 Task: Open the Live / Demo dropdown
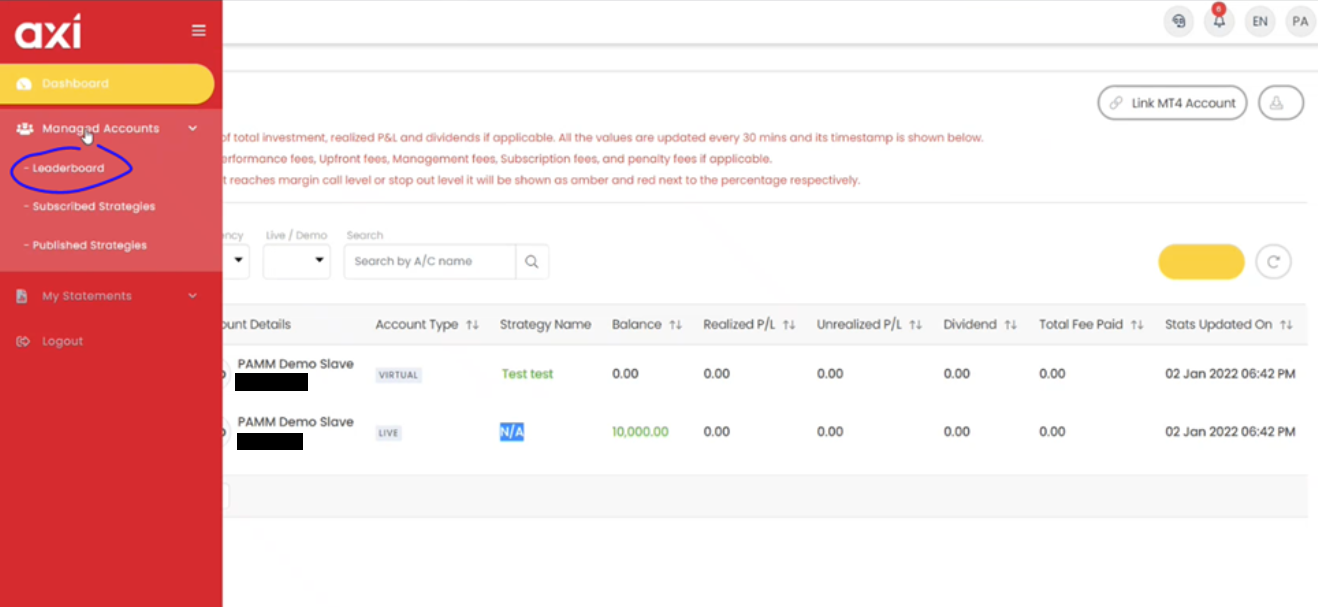[296, 261]
